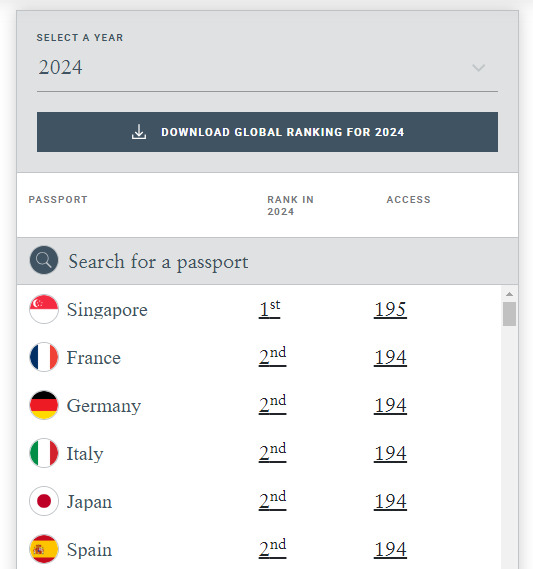Click the Japan flag icon

(x=44, y=501)
